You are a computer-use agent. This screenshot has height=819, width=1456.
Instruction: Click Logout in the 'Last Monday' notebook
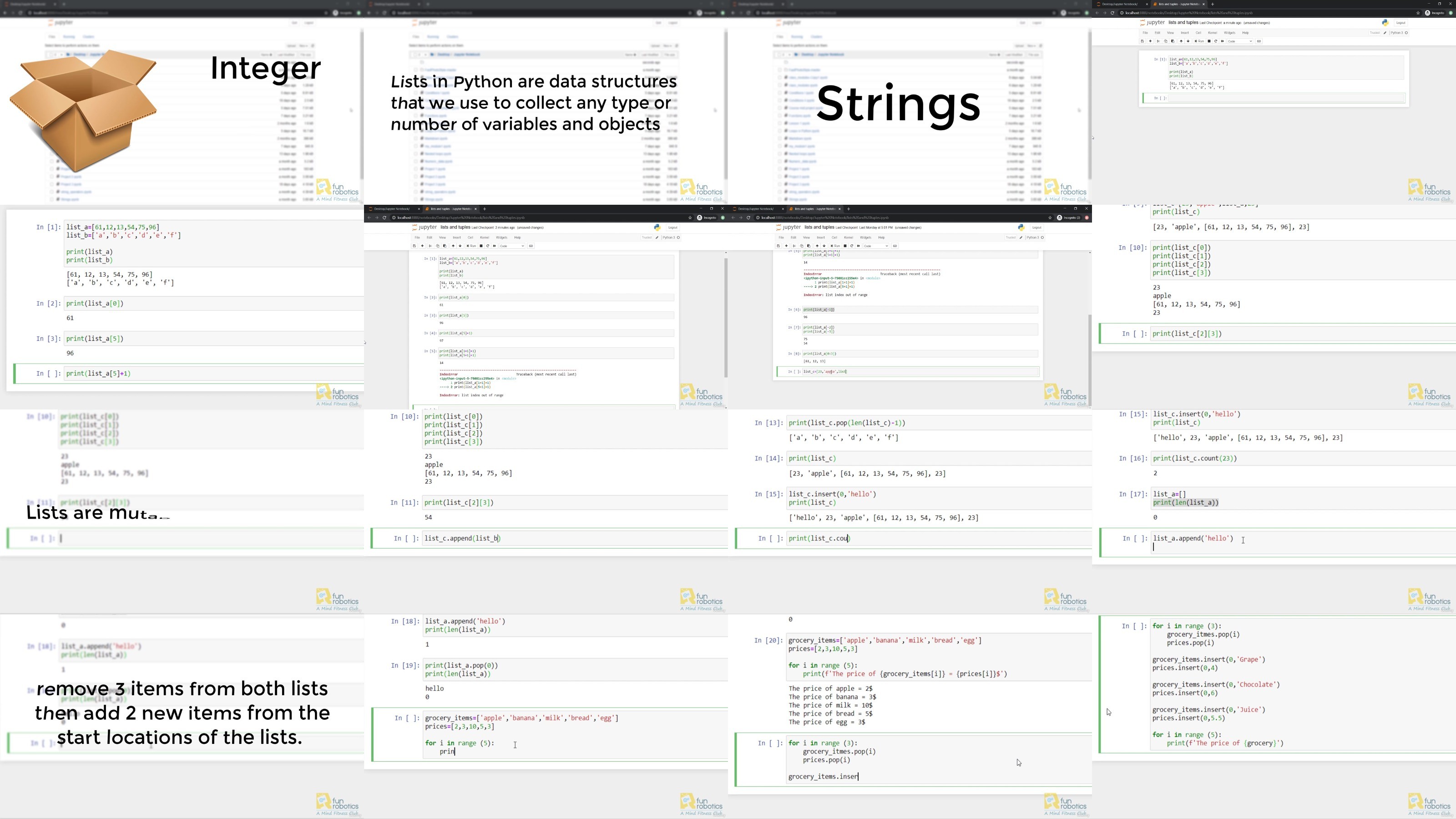pos(1036,227)
